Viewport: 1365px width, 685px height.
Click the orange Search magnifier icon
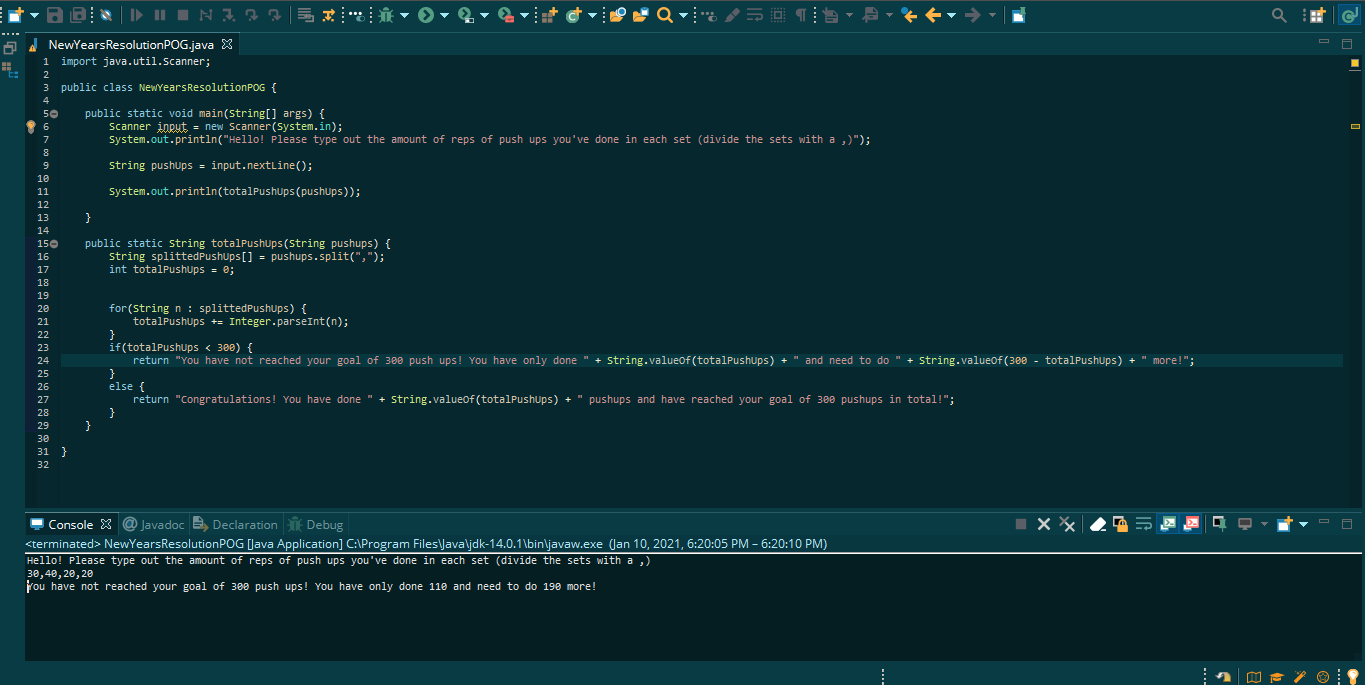click(x=664, y=15)
